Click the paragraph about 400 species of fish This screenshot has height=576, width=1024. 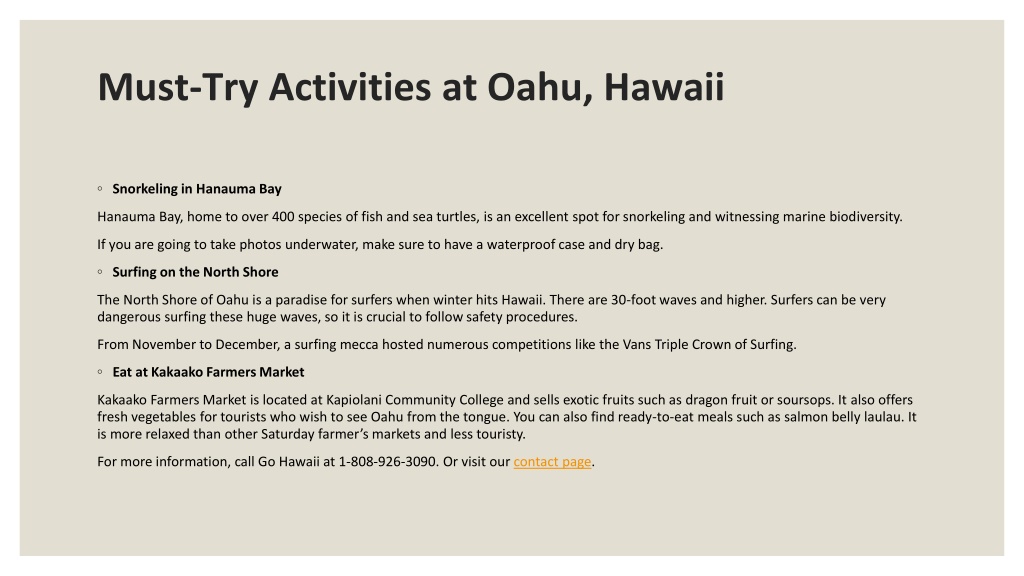tap(500, 217)
